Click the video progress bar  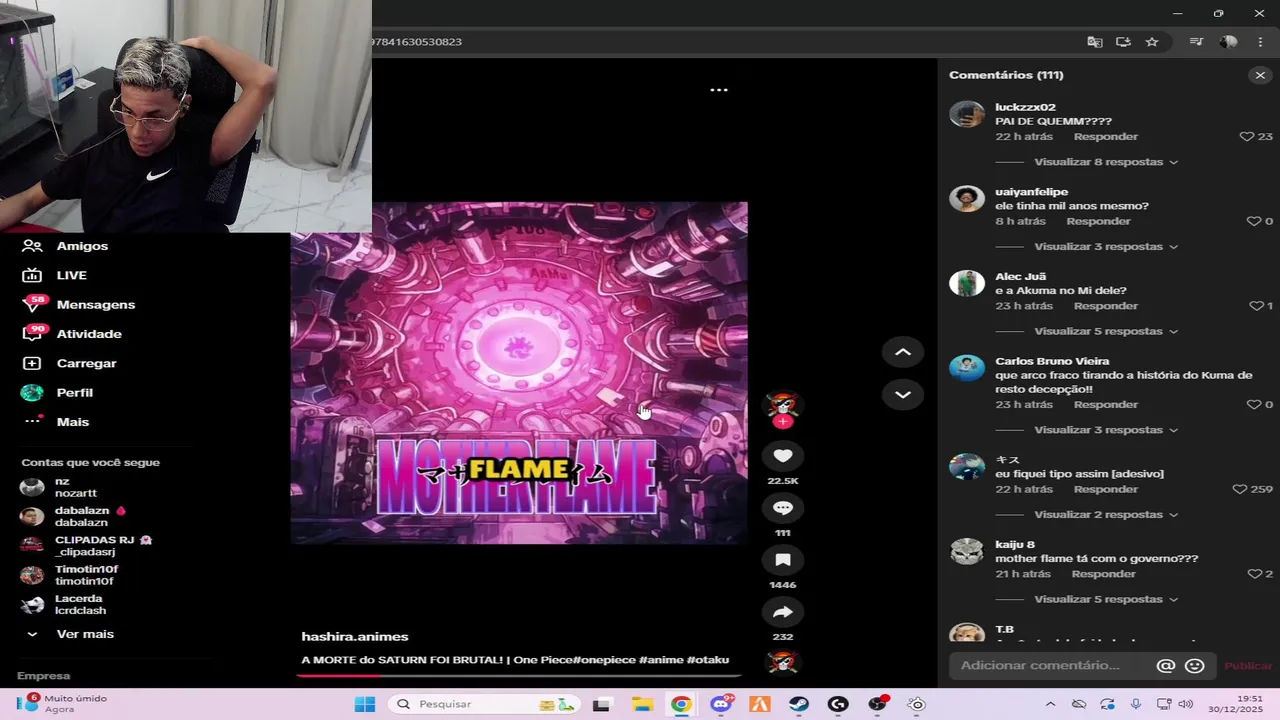pos(519,675)
